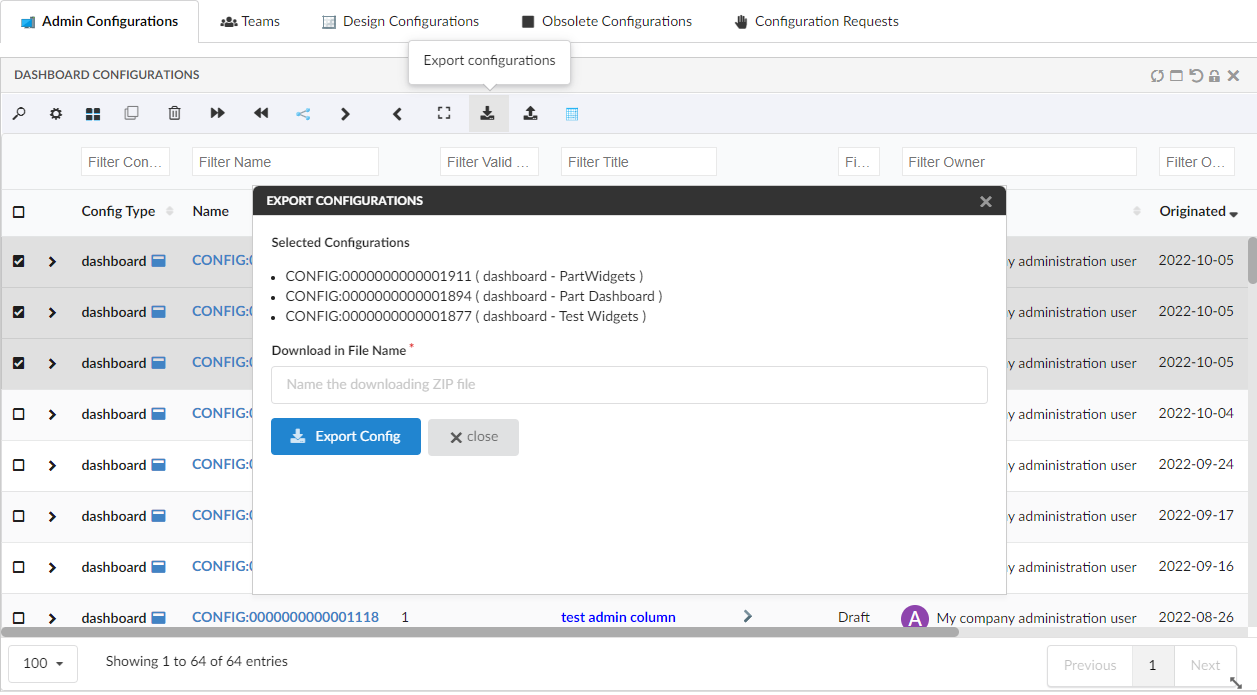
Task: Click the fast-forward double arrow icon
Action: point(217,114)
